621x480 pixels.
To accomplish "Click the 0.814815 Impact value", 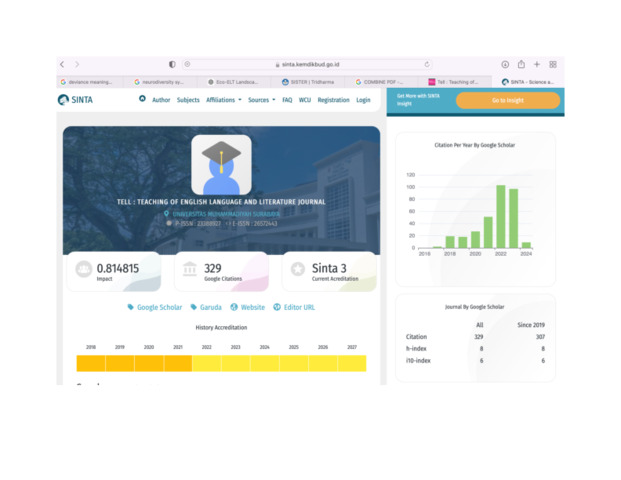I will pos(118,269).
